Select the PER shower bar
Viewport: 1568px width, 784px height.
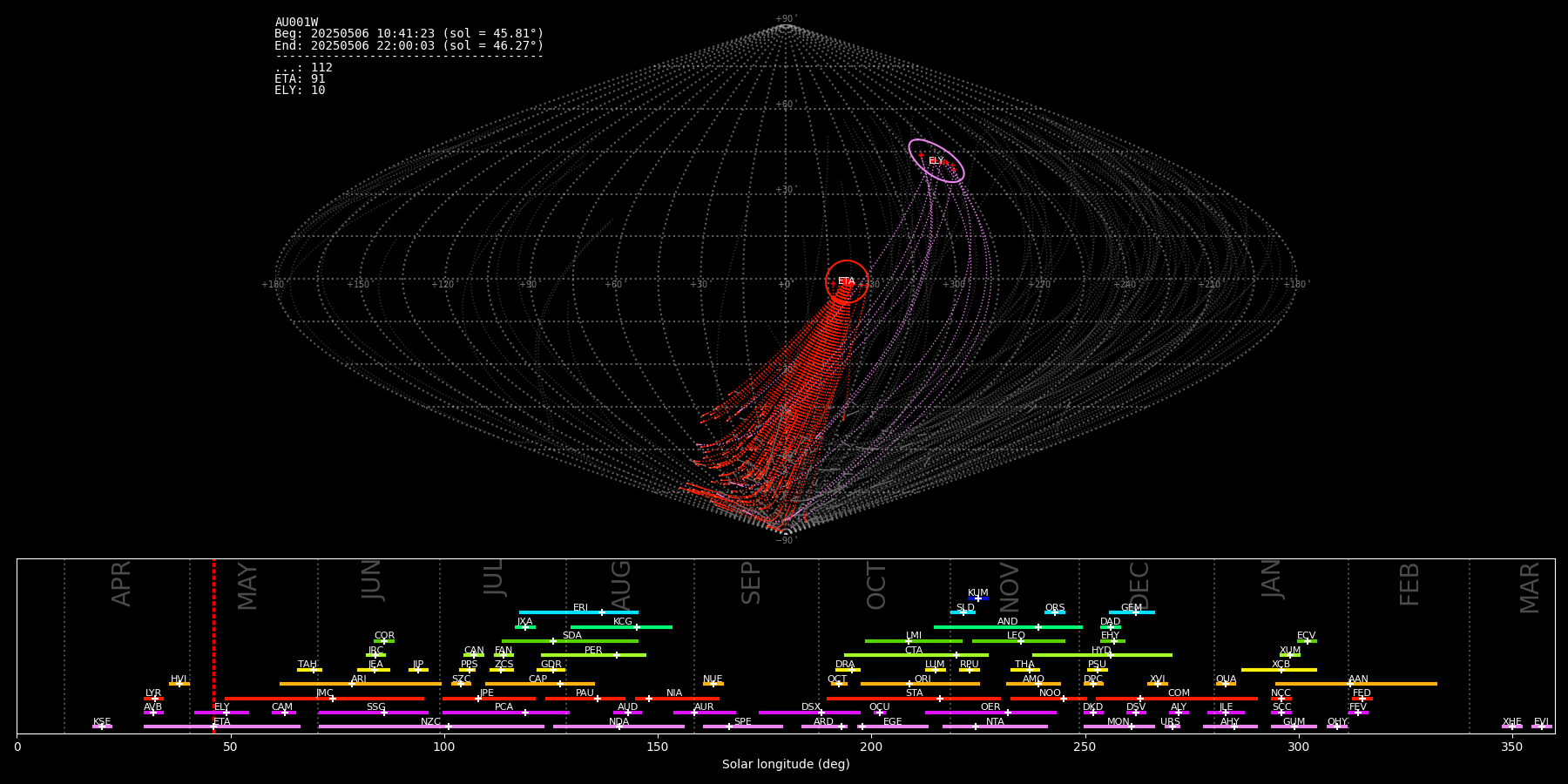coord(593,655)
